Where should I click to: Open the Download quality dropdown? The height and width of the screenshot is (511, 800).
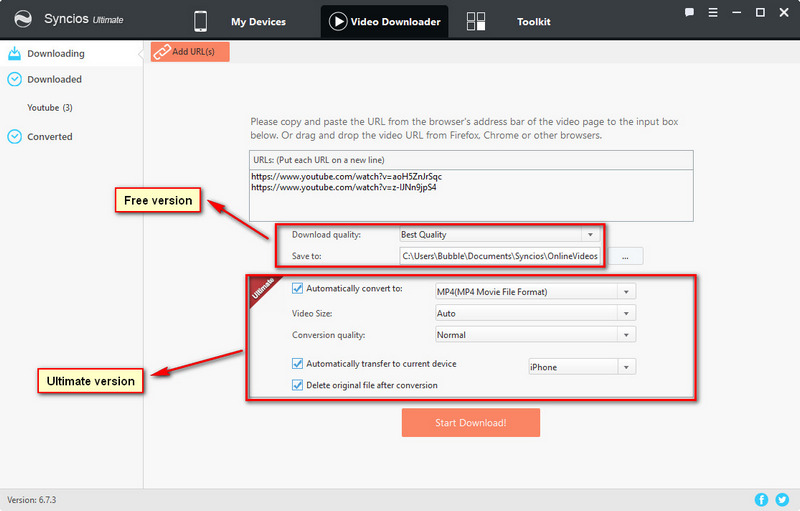coord(590,235)
